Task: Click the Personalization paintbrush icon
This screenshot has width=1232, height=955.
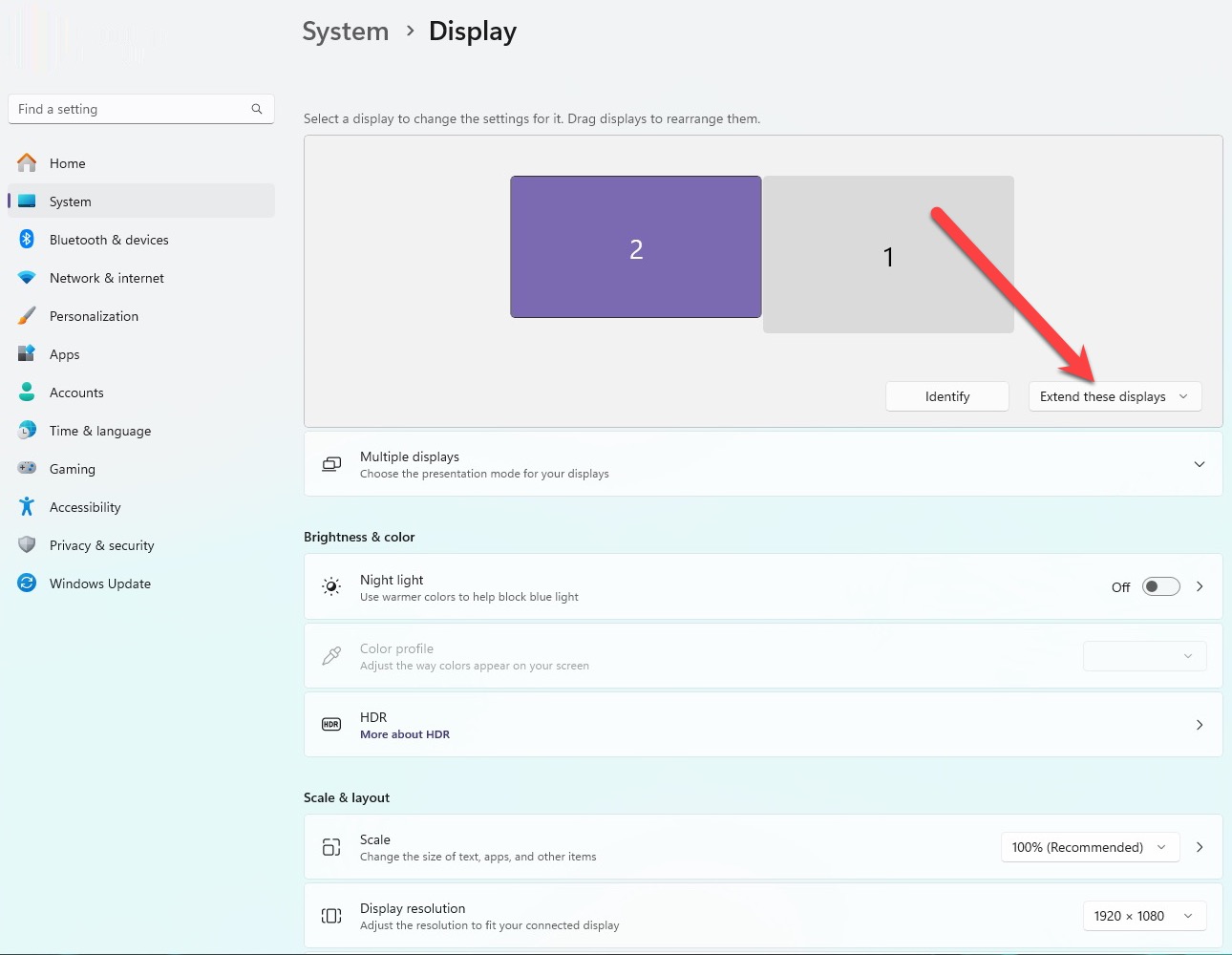Action: point(27,316)
